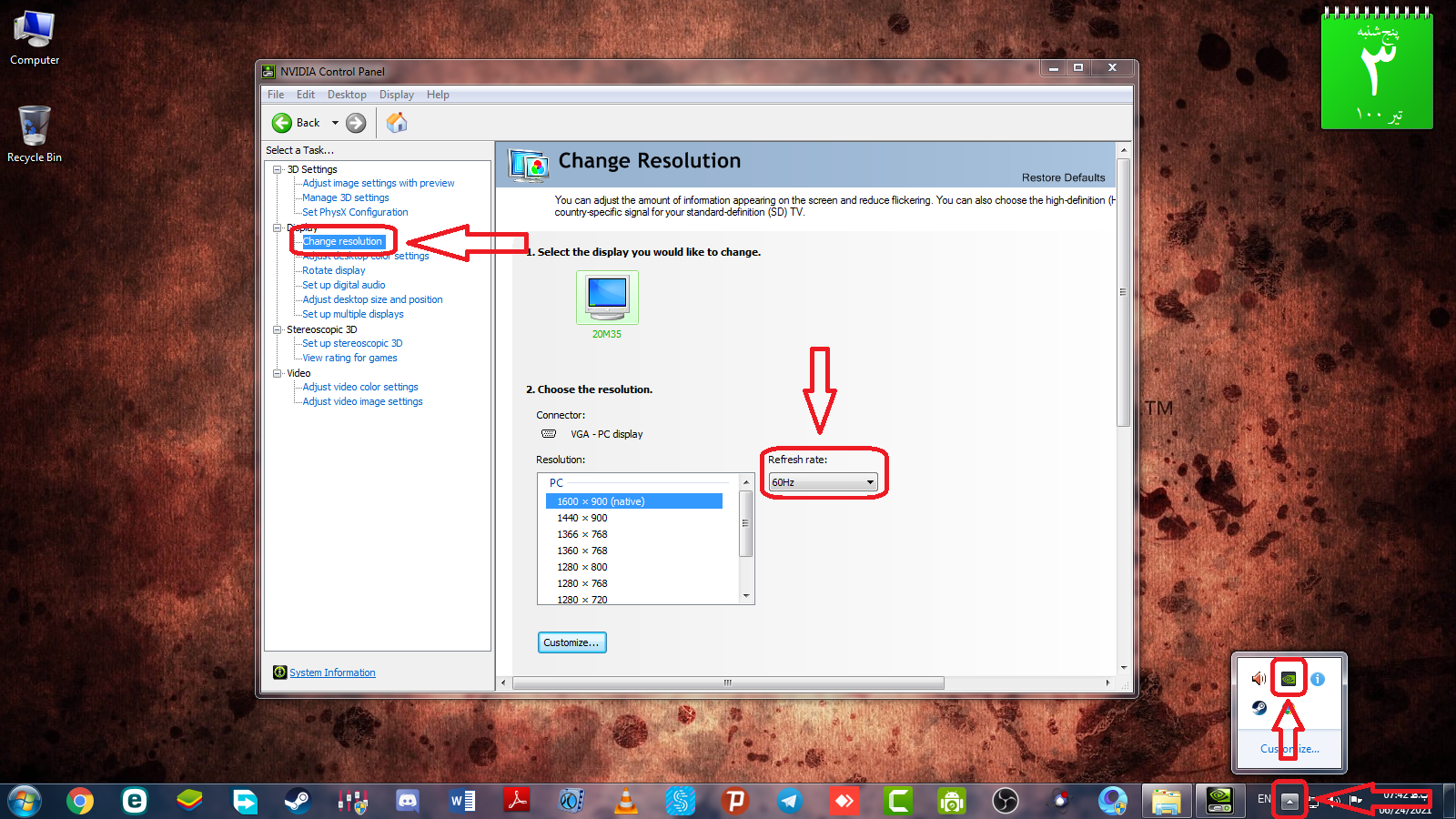Open Set up stereoscopic 3D
Viewport: 1456px width, 819px height.
[x=352, y=343]
